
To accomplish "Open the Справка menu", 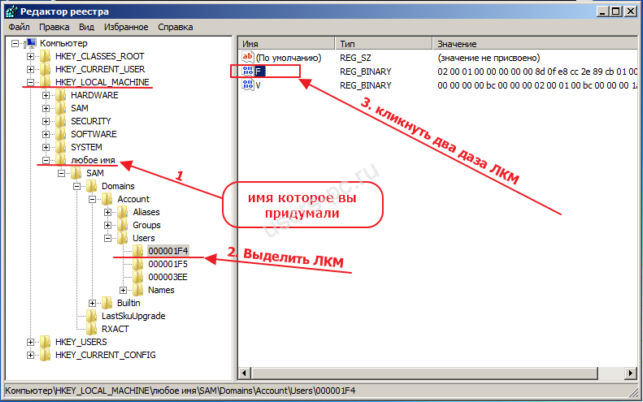I will tap(175, 27).
